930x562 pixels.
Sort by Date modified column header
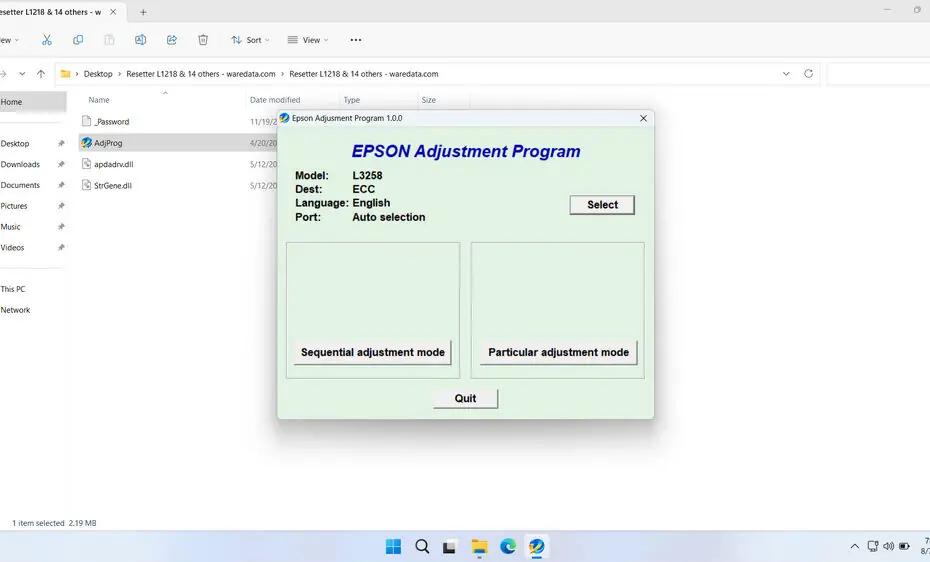[x=275, y=100]
